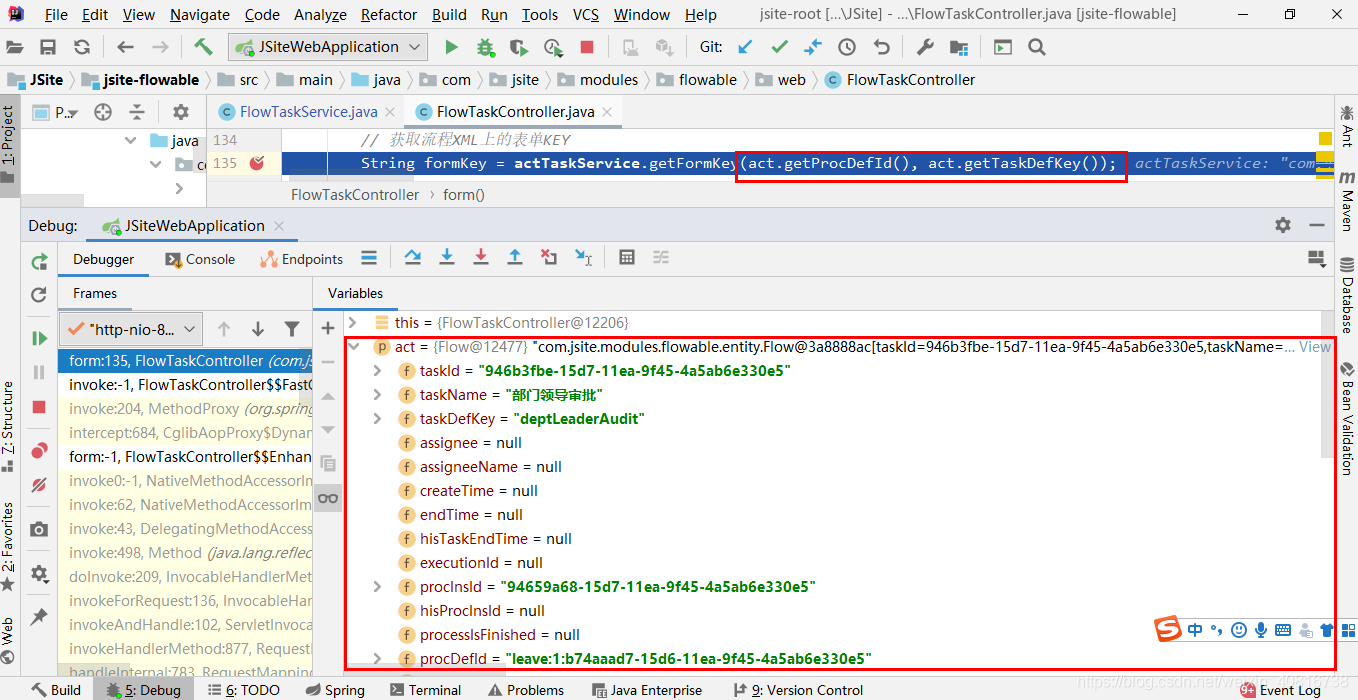The height and width of the screenshot is (700, 1358).
Task: Click the Step Into debugger icon
Action: point(447,258)
